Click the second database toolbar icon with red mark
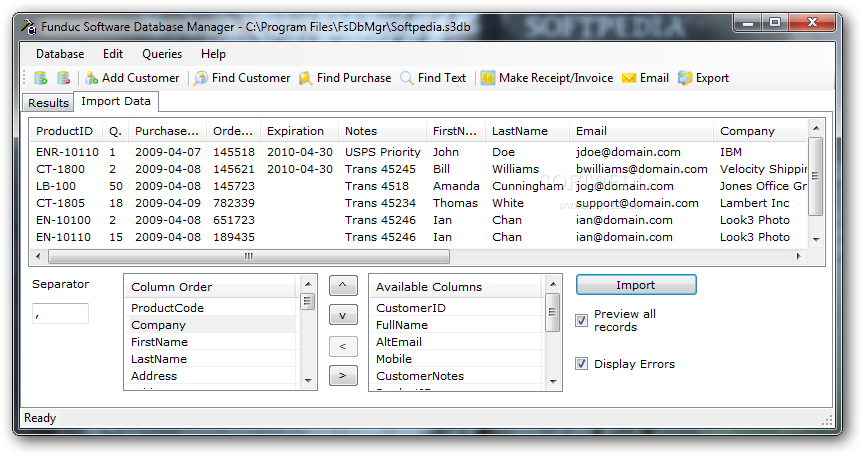863x456 pixels. (63, 78)
